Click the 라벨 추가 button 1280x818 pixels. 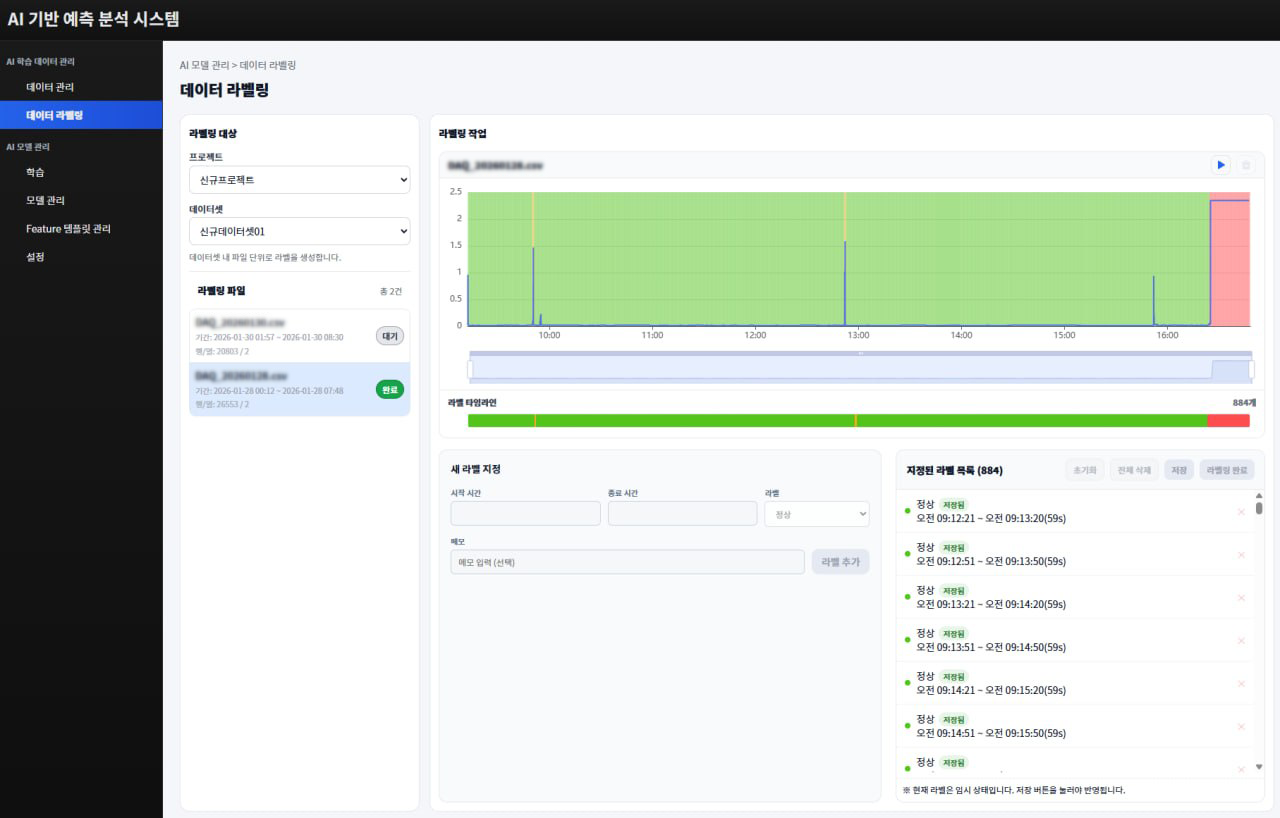tap(840, 562)
